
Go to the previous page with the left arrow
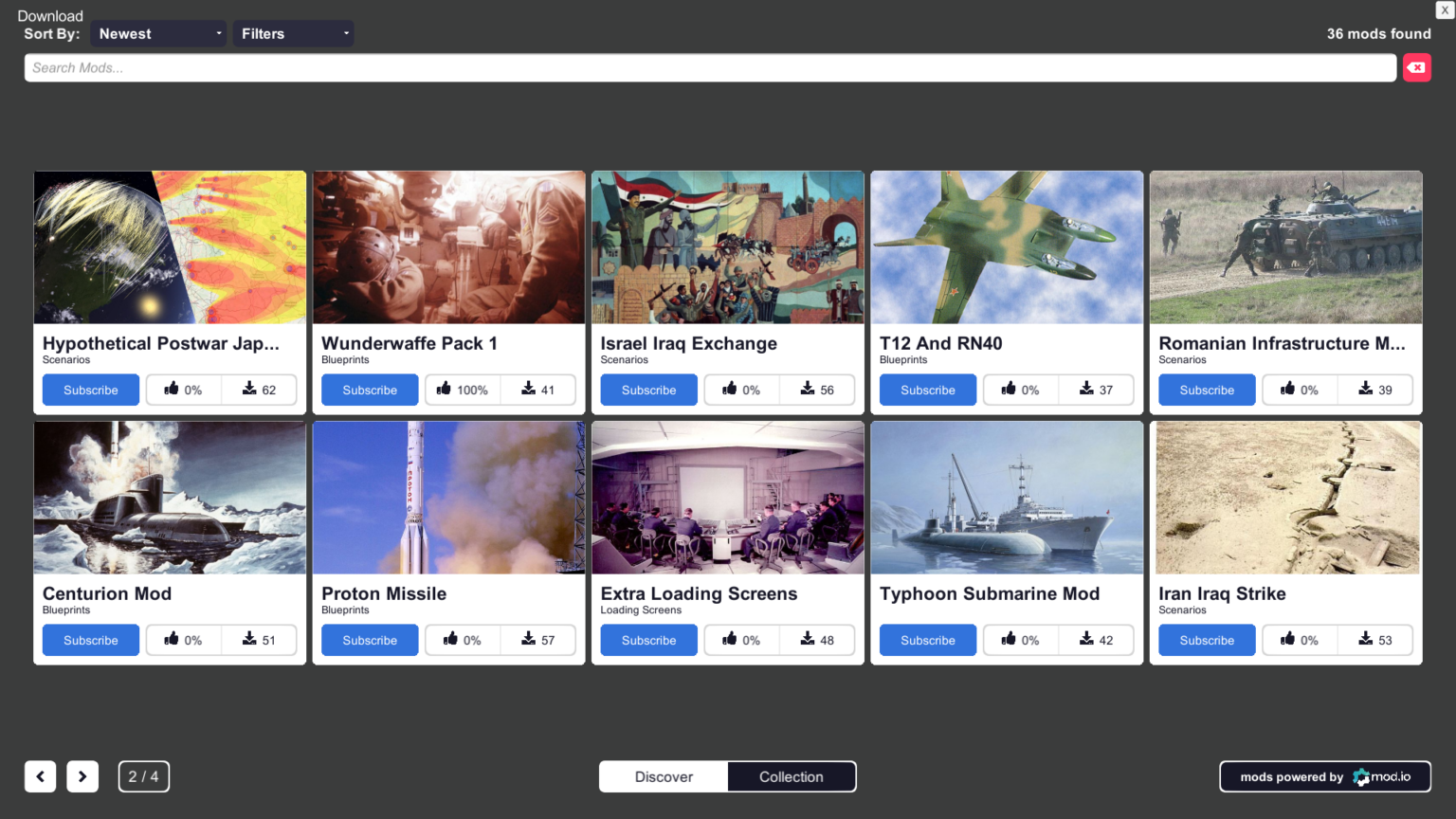click(x=40, y=776)
